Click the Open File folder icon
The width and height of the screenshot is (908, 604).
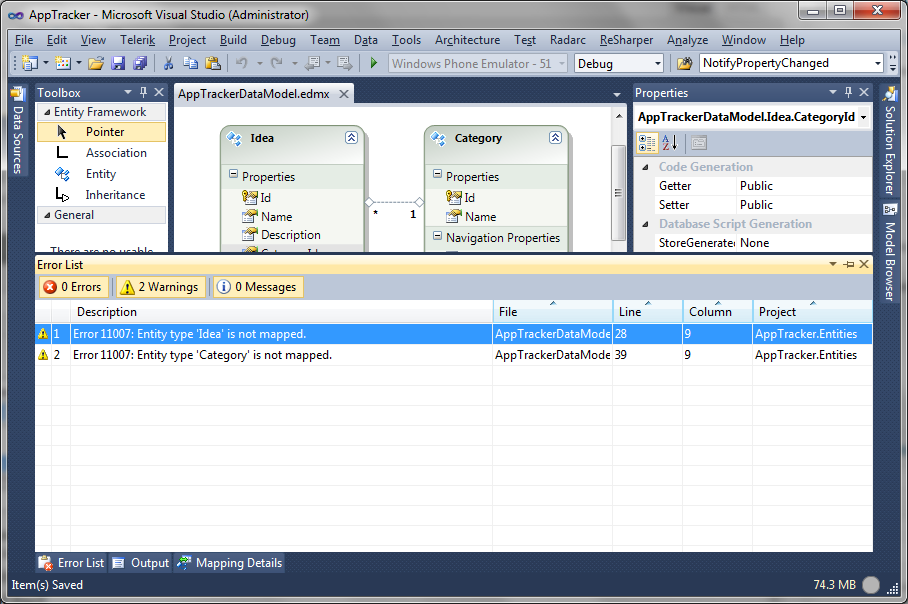coord(96,63)
